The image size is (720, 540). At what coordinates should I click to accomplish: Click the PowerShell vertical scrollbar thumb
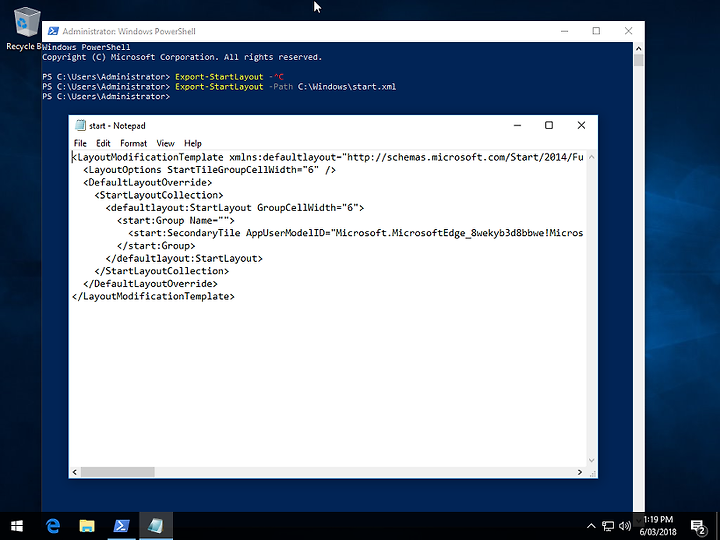click(638, 61)
